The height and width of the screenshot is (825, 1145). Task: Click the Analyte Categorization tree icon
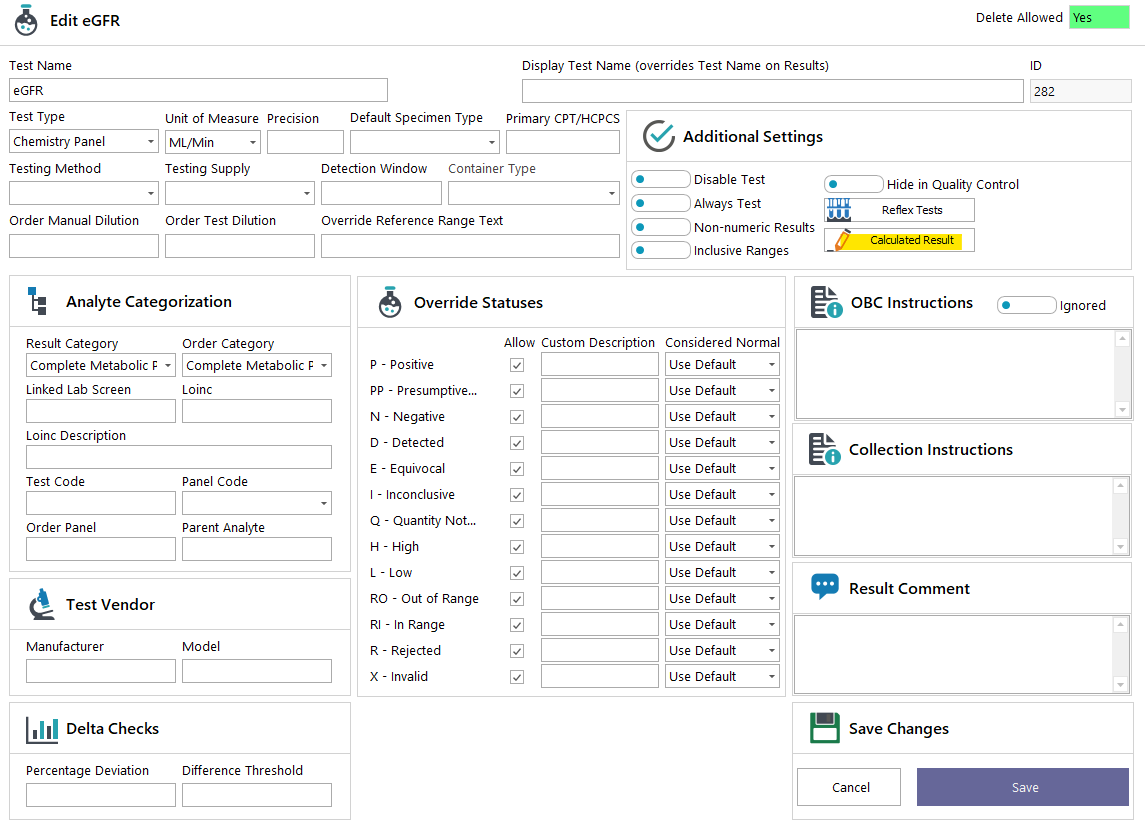click(x=37, y=302)
